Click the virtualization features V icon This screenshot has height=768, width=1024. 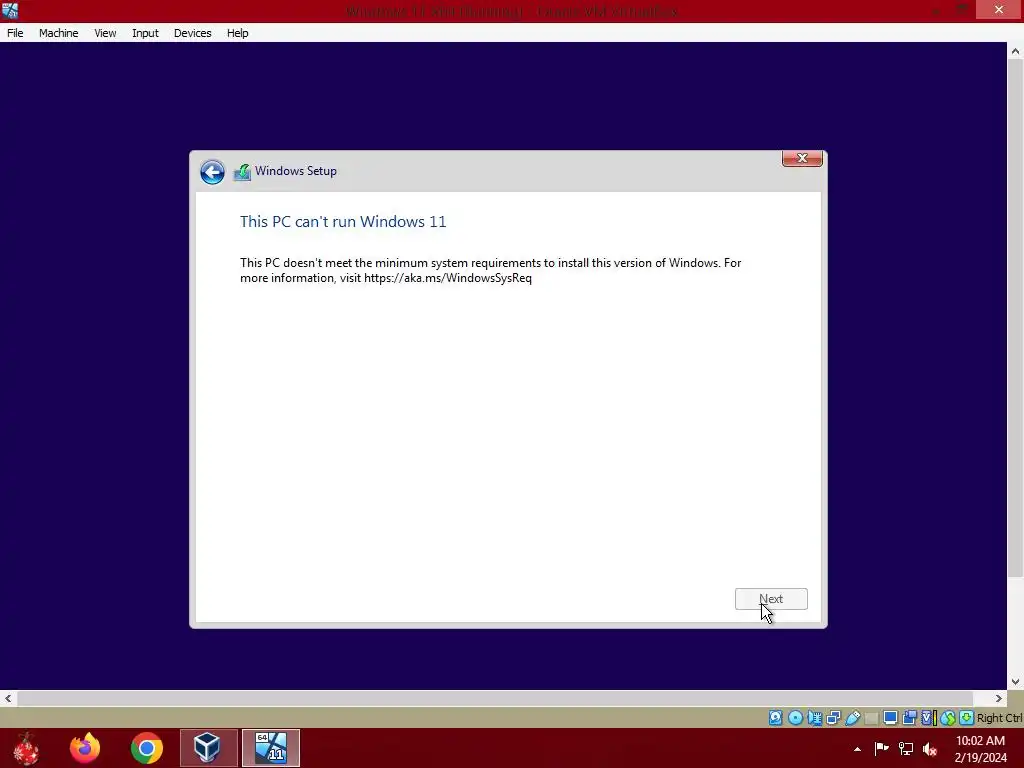click(x=928, y=718)
